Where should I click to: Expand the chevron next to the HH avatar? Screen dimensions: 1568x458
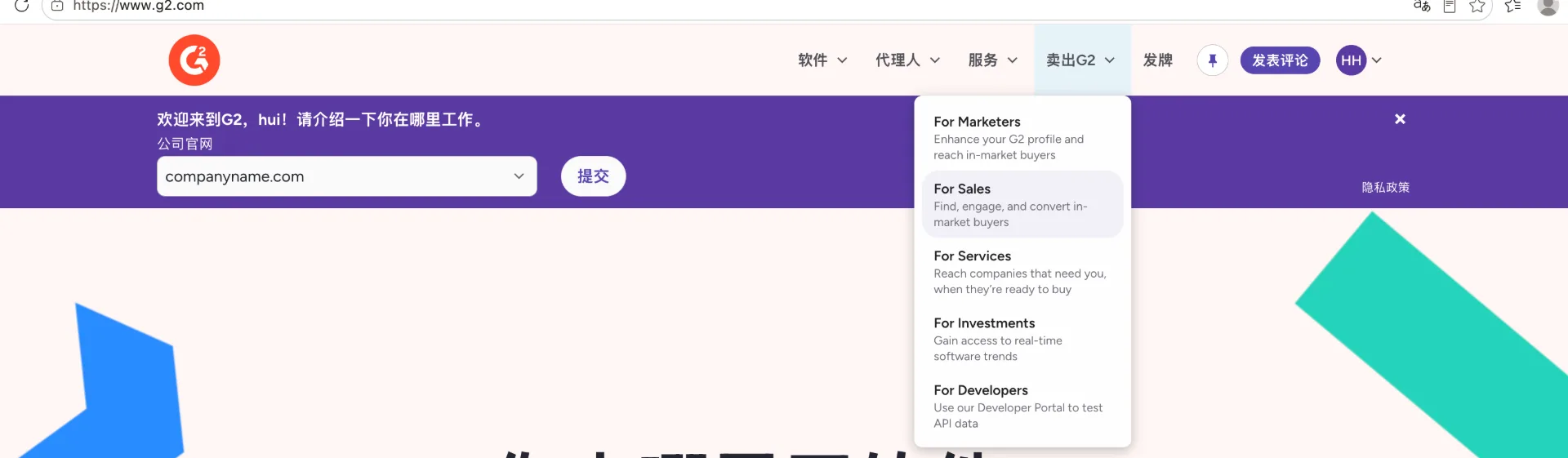pyautogui.click(x=1377, y=60)
